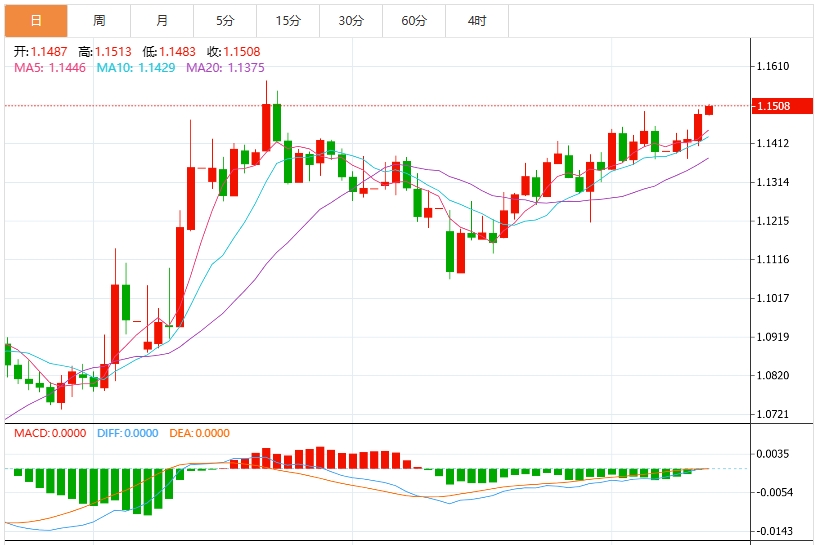Switch to the 周 weekly tab
This screenshot has width=821, height=545.
pos(99,20)
